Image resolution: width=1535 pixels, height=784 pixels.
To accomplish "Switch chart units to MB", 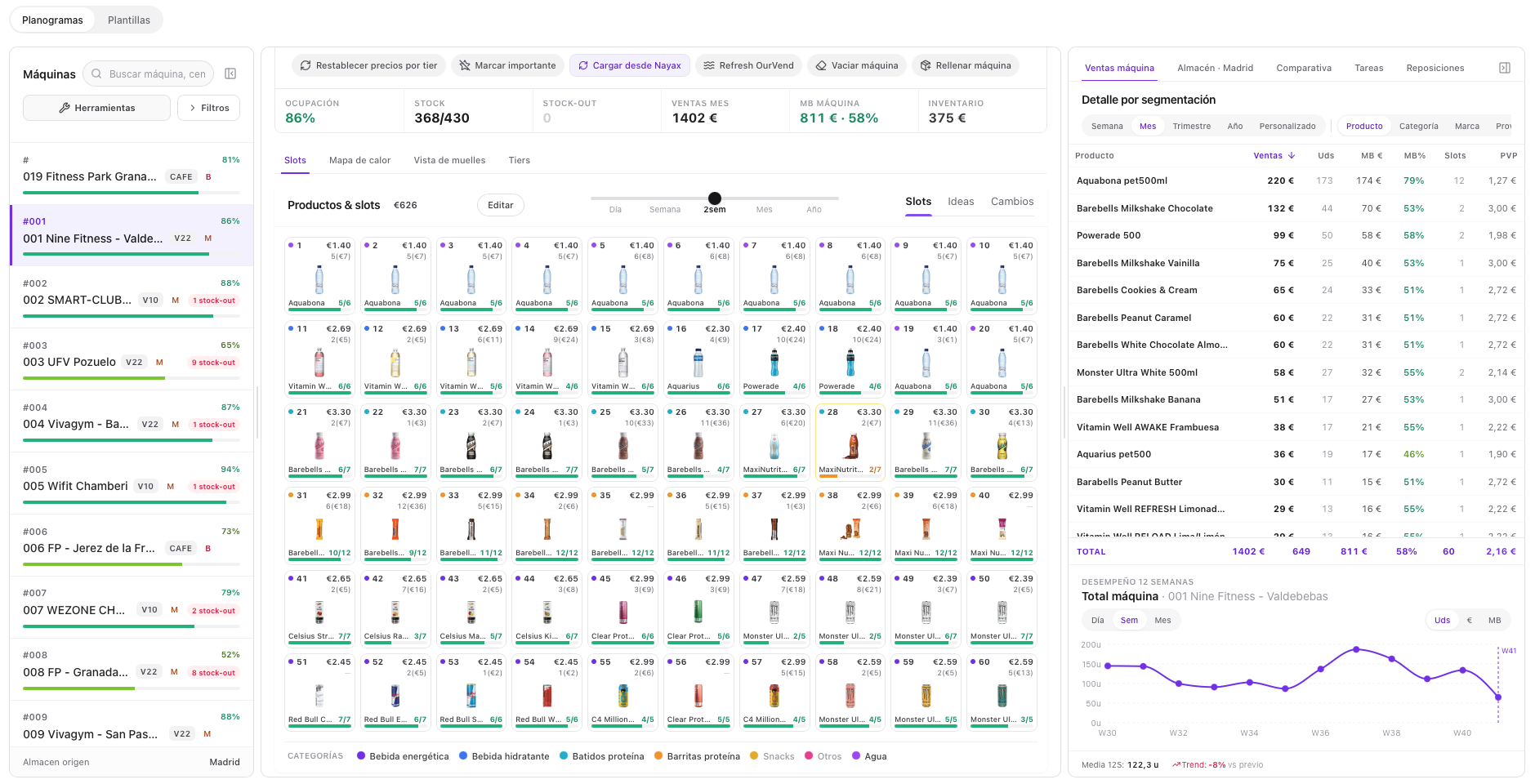I will tap(1494, 620).
